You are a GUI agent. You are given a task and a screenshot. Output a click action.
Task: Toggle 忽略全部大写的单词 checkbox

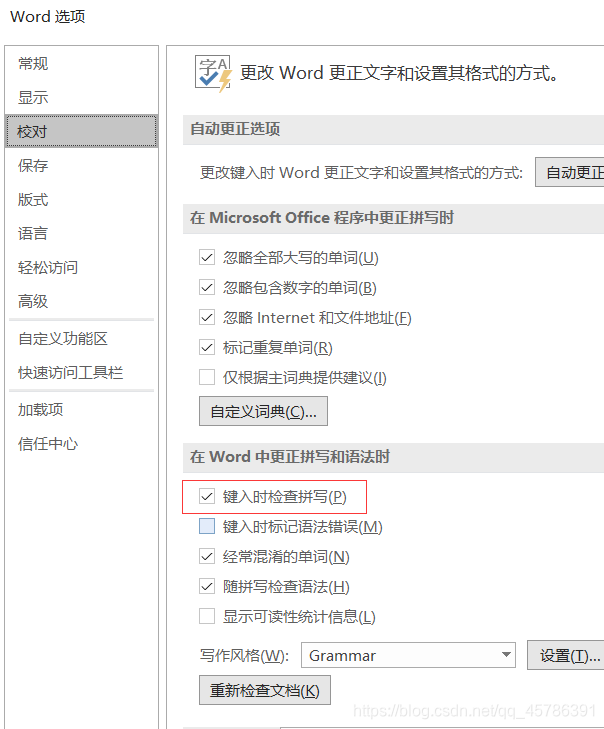[x=207, y=257]
